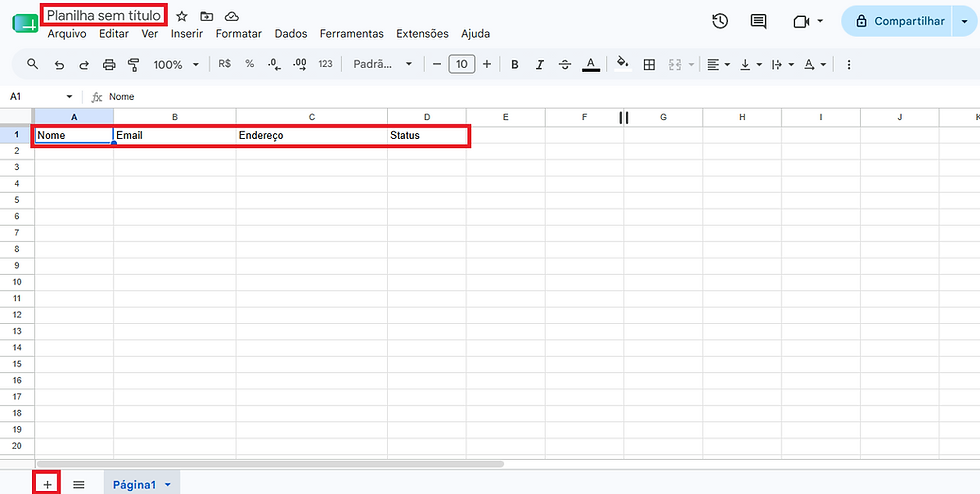Open the Ferramentas menu
This screenshot has height=494, width=980.
[352, 34]
